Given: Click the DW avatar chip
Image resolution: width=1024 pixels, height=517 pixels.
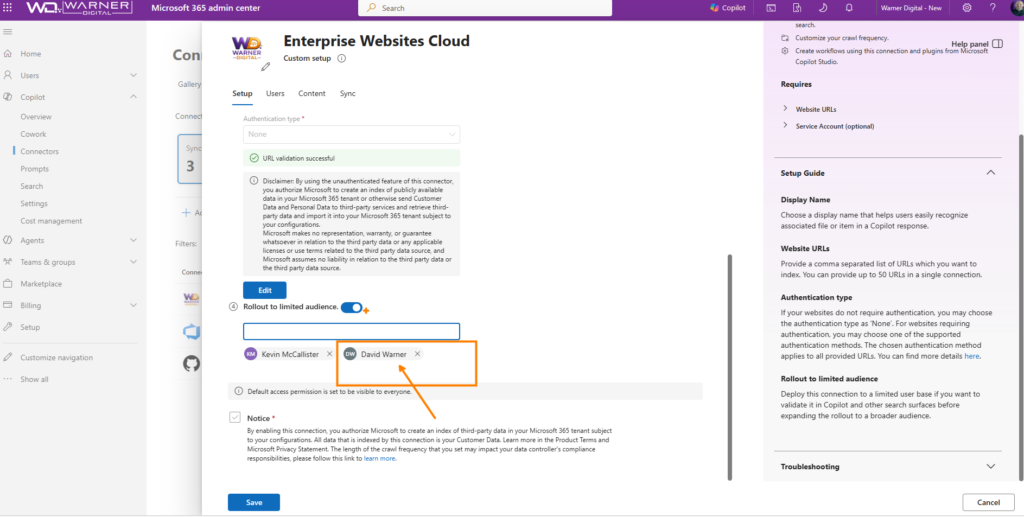Looking at the screenshot, I should 350,354.
